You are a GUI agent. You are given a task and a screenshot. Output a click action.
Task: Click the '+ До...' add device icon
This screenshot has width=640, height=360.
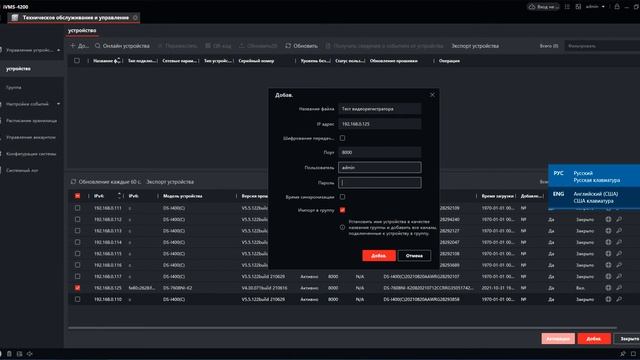point(73,46)
